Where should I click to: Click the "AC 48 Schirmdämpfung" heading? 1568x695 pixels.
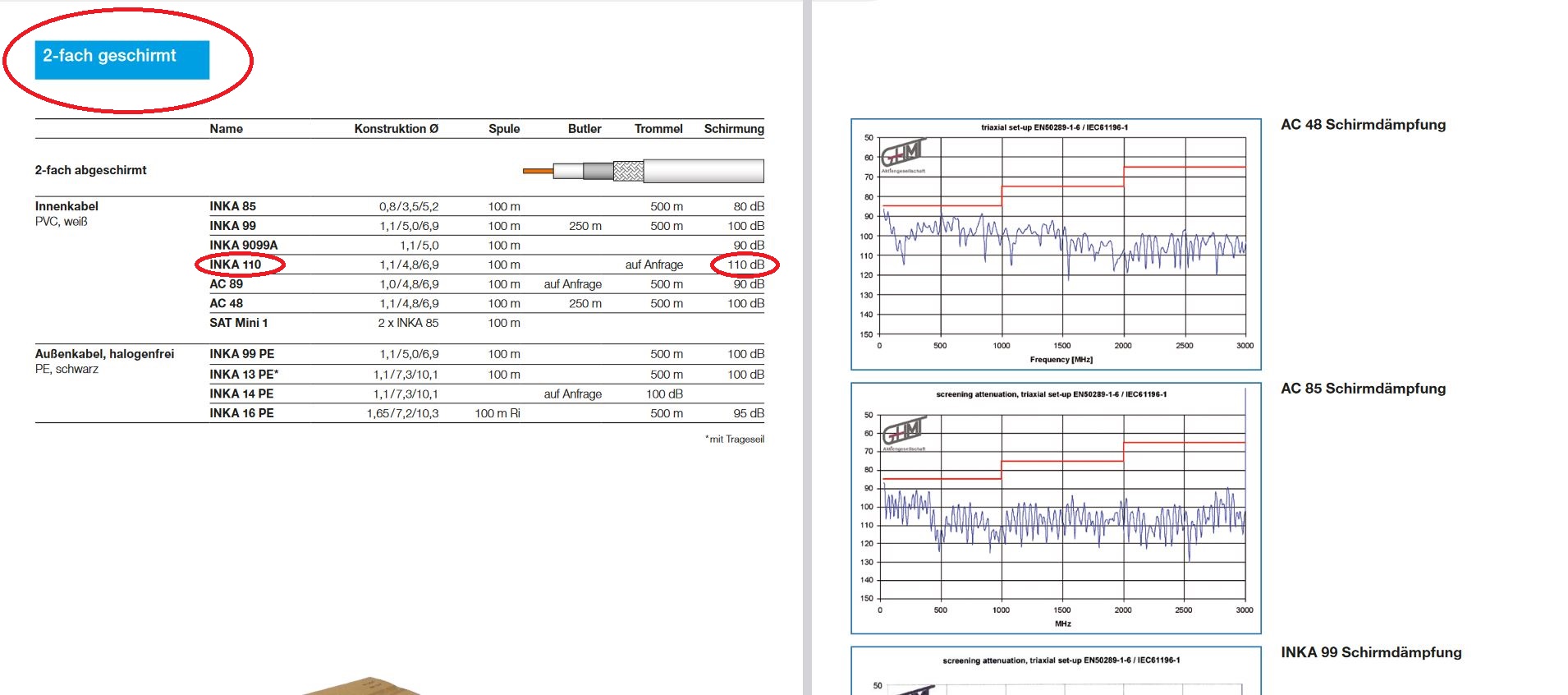(1363, 125)
